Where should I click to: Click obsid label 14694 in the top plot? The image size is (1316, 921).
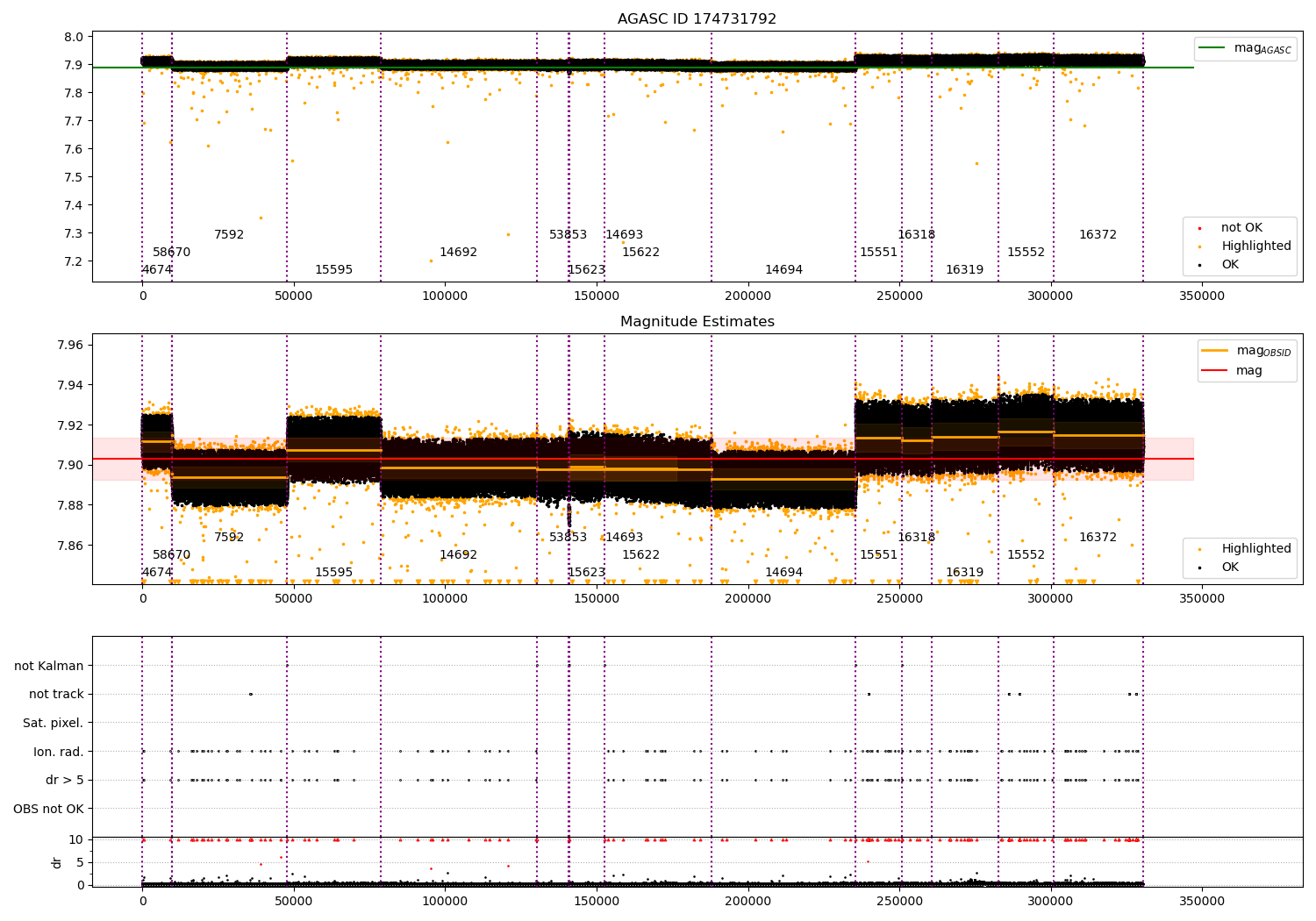point(783,270)
